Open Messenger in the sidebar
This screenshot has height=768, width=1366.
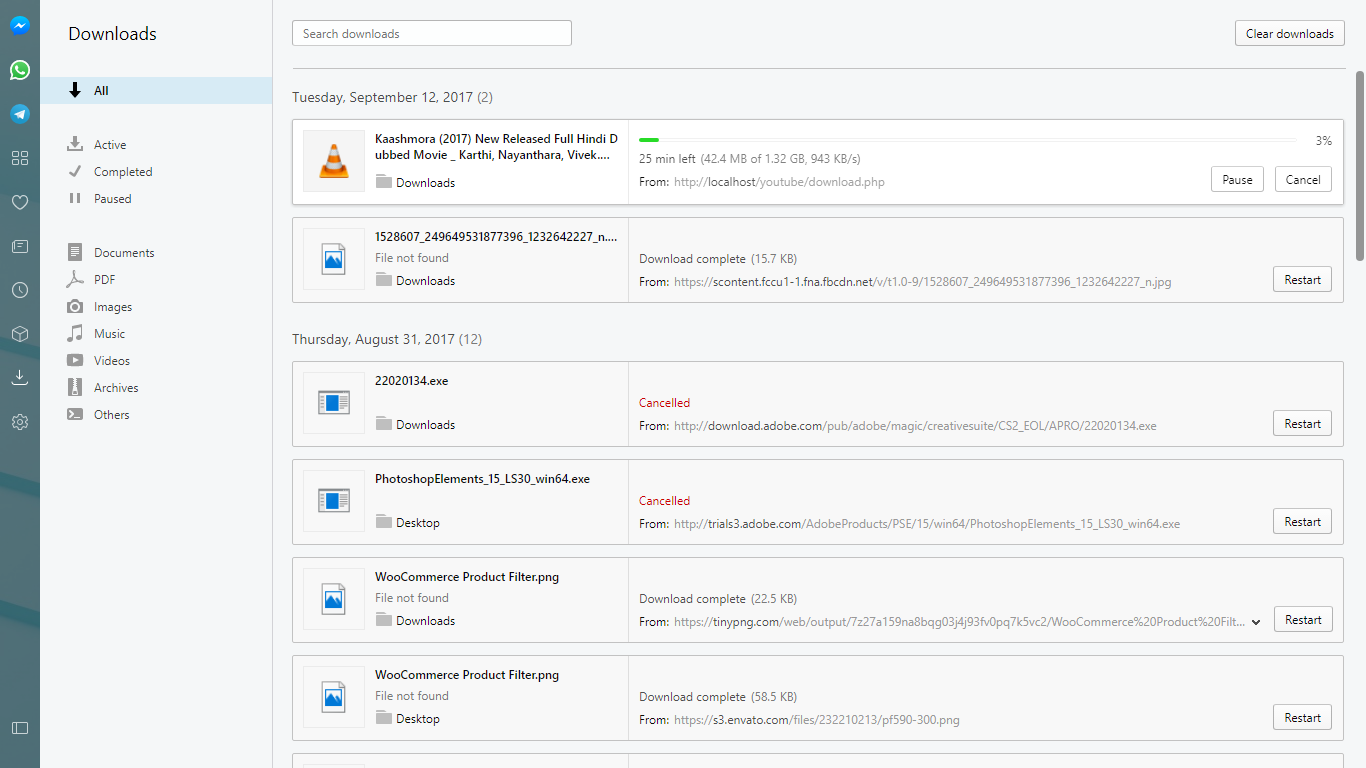pyautogui.click(x=20, y=26)
